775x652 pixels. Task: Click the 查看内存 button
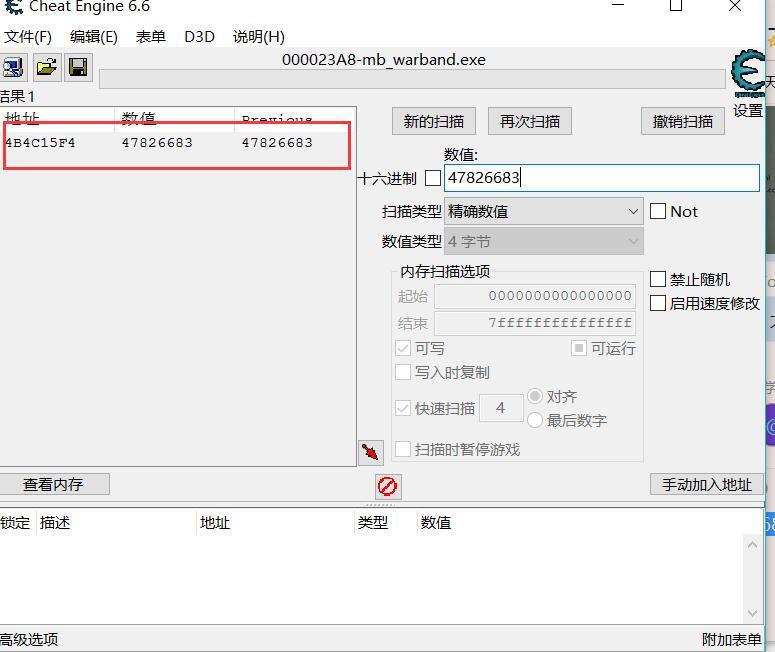53,484
